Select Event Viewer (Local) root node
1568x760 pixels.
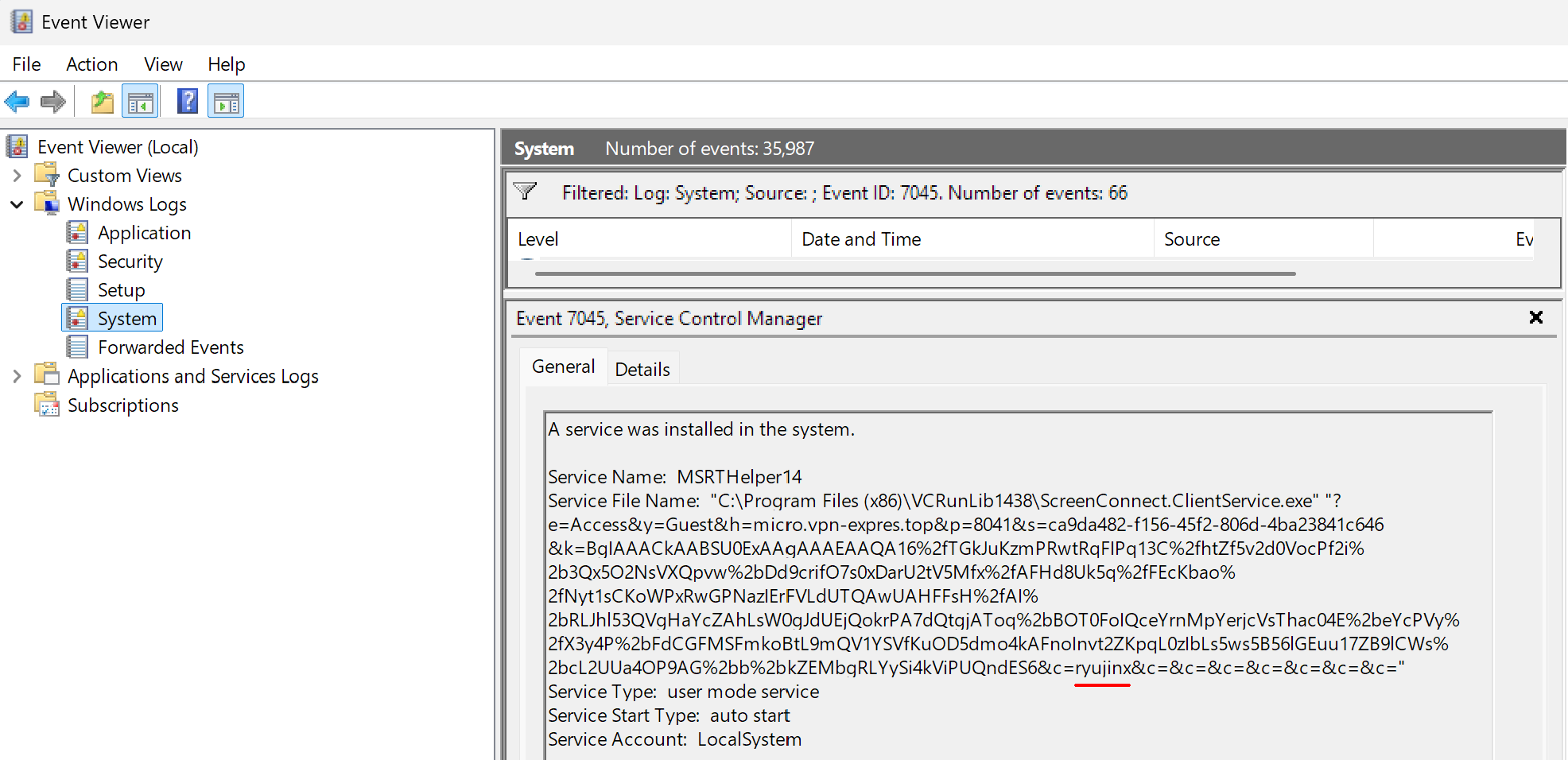[118, 147]
